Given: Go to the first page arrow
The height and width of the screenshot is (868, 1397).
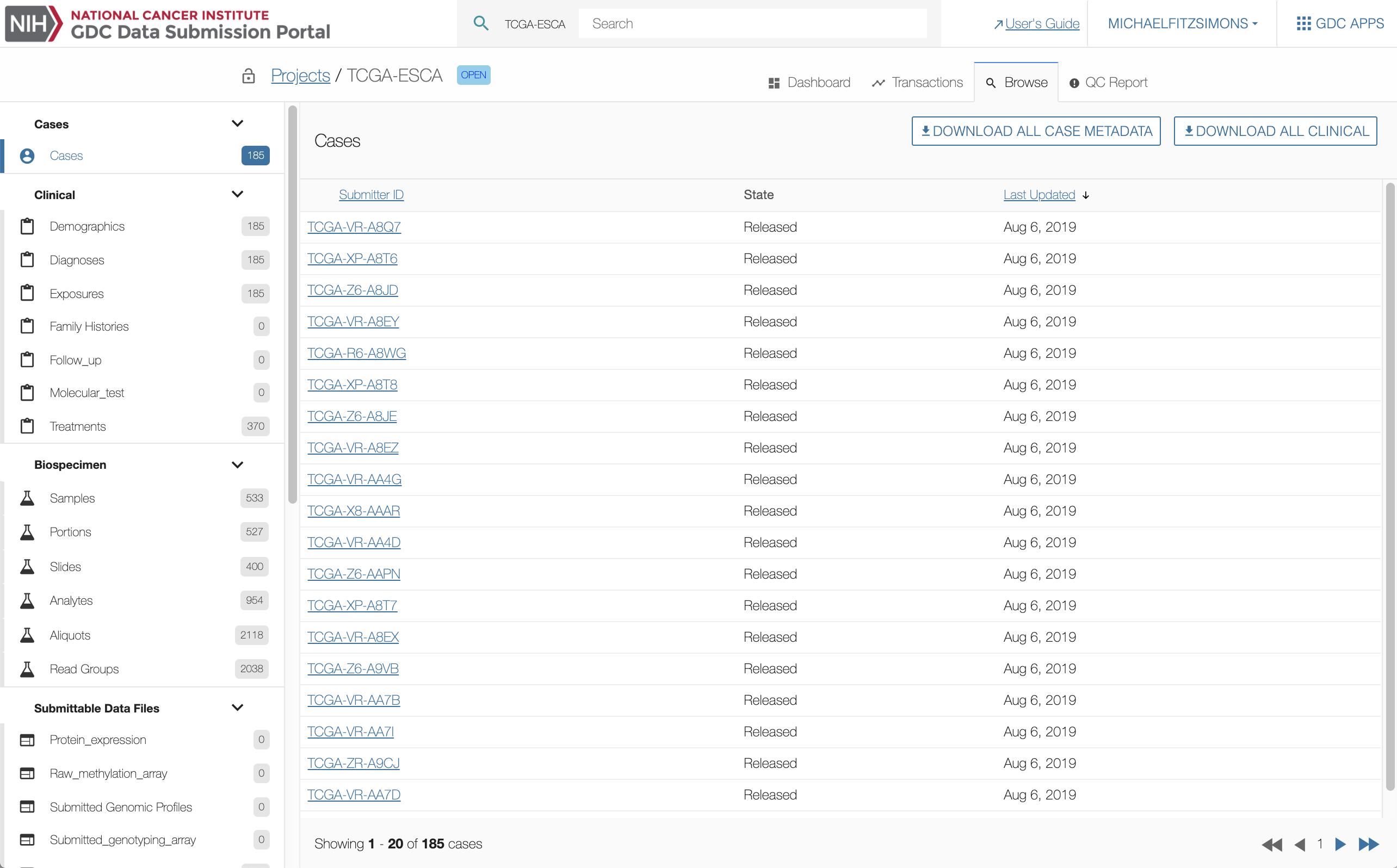Looking at the screenshot, I should [x=1271, y=844].
